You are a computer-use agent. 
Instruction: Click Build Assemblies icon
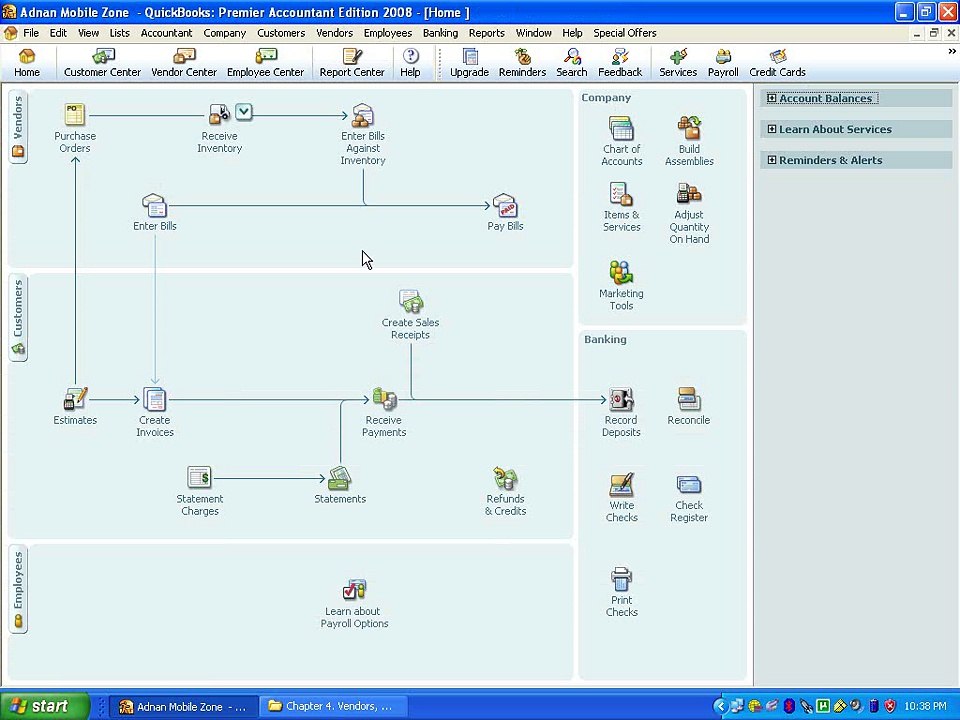click(689, 128)
